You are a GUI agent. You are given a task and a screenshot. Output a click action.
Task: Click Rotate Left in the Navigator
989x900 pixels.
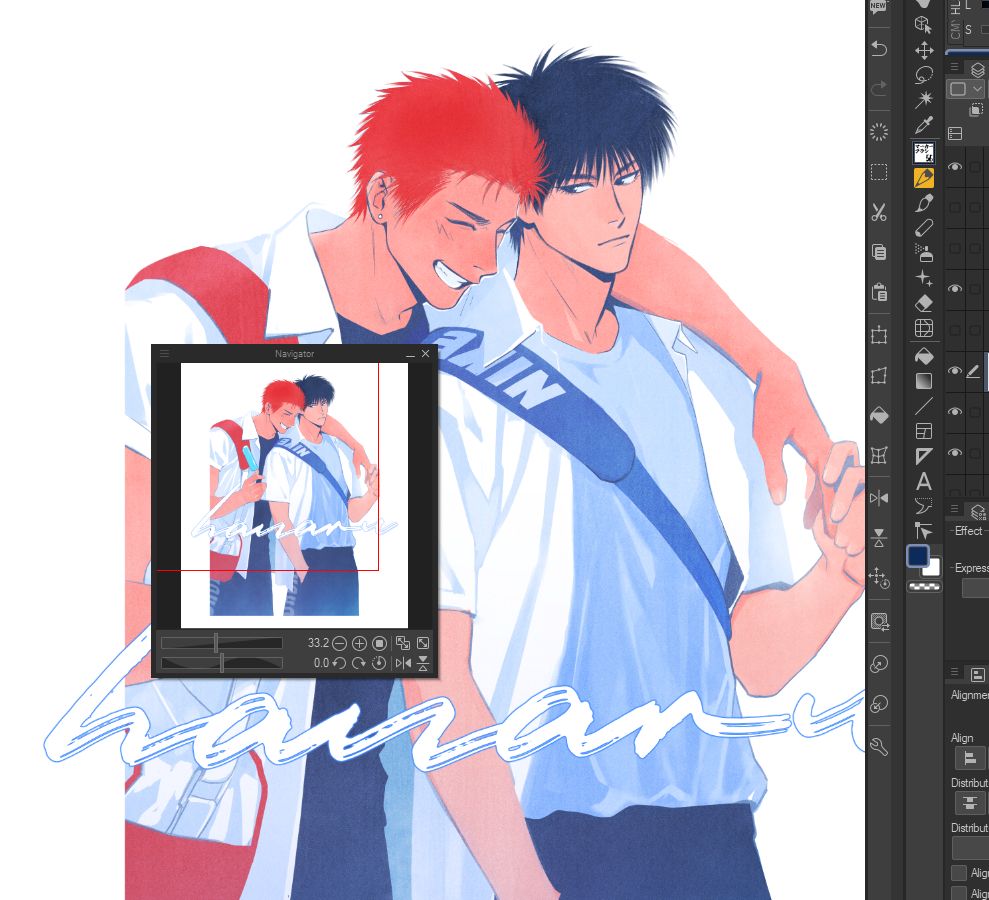339,663
